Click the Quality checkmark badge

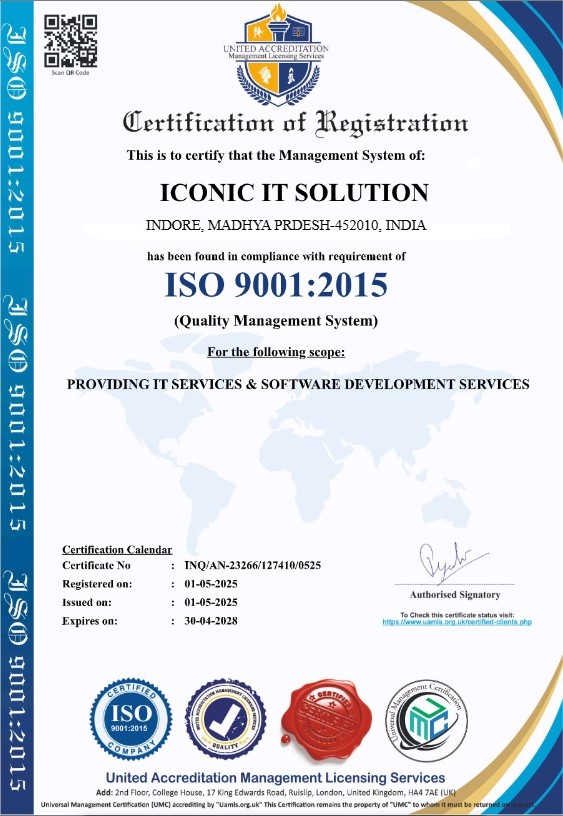coord(226,719)
